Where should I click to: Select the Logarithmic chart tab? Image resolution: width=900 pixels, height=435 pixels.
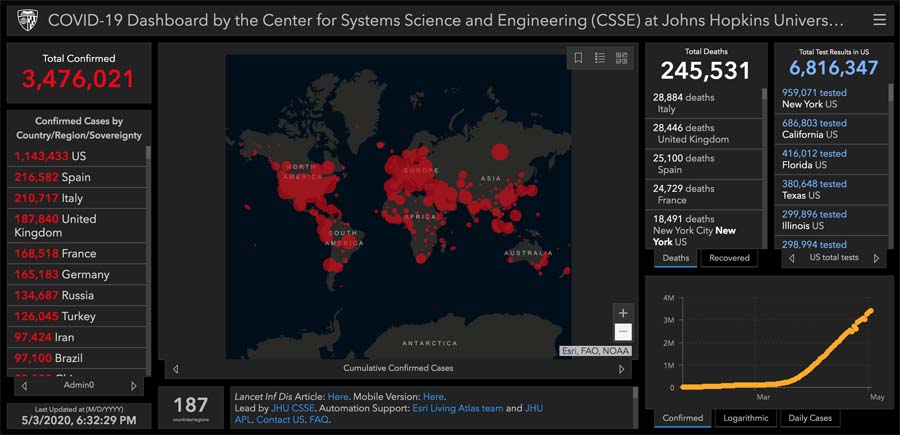click(x=746, y=418)
